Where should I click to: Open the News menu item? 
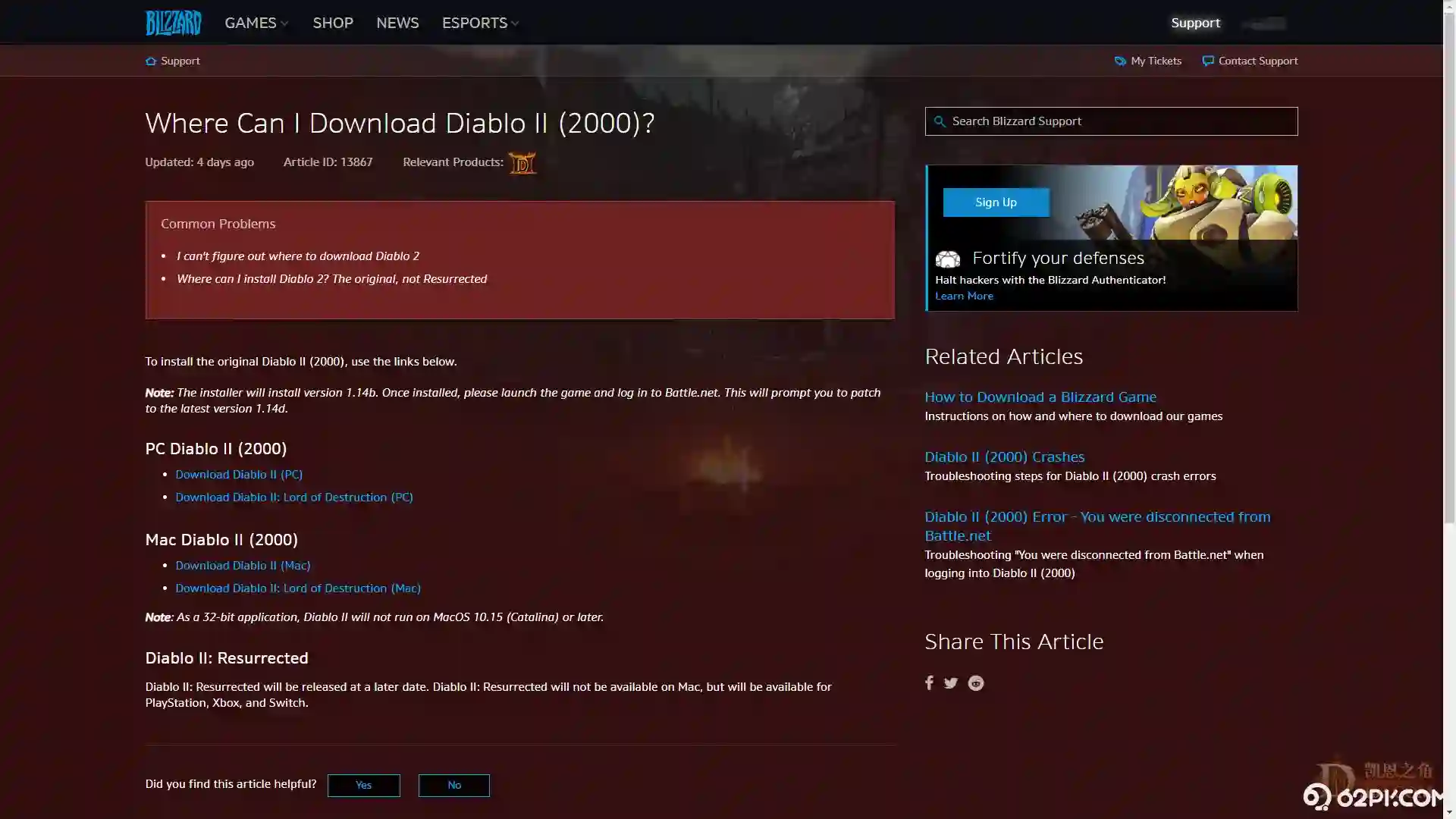[397, 23]
